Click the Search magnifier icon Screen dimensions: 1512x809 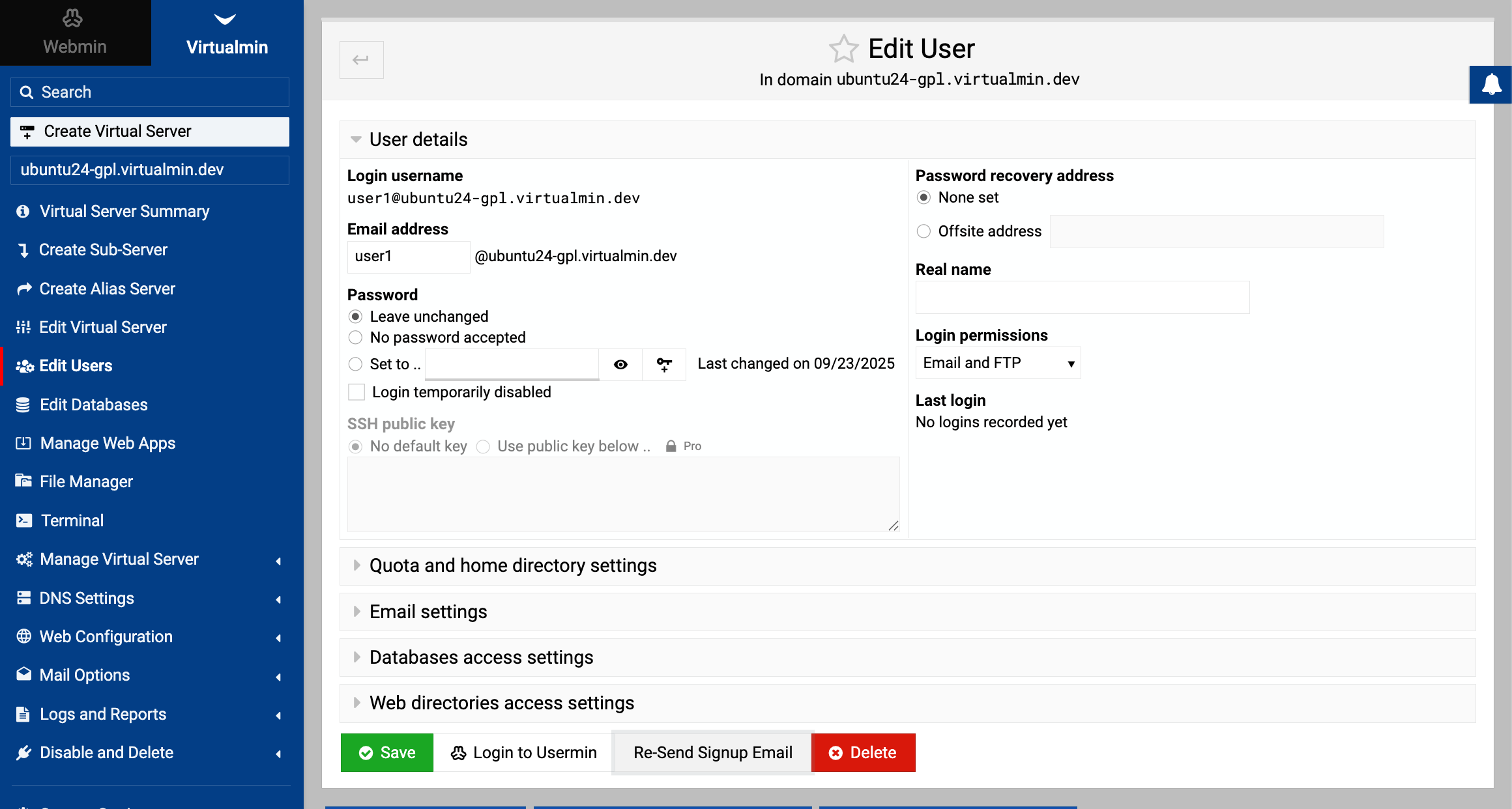point(27,92)
